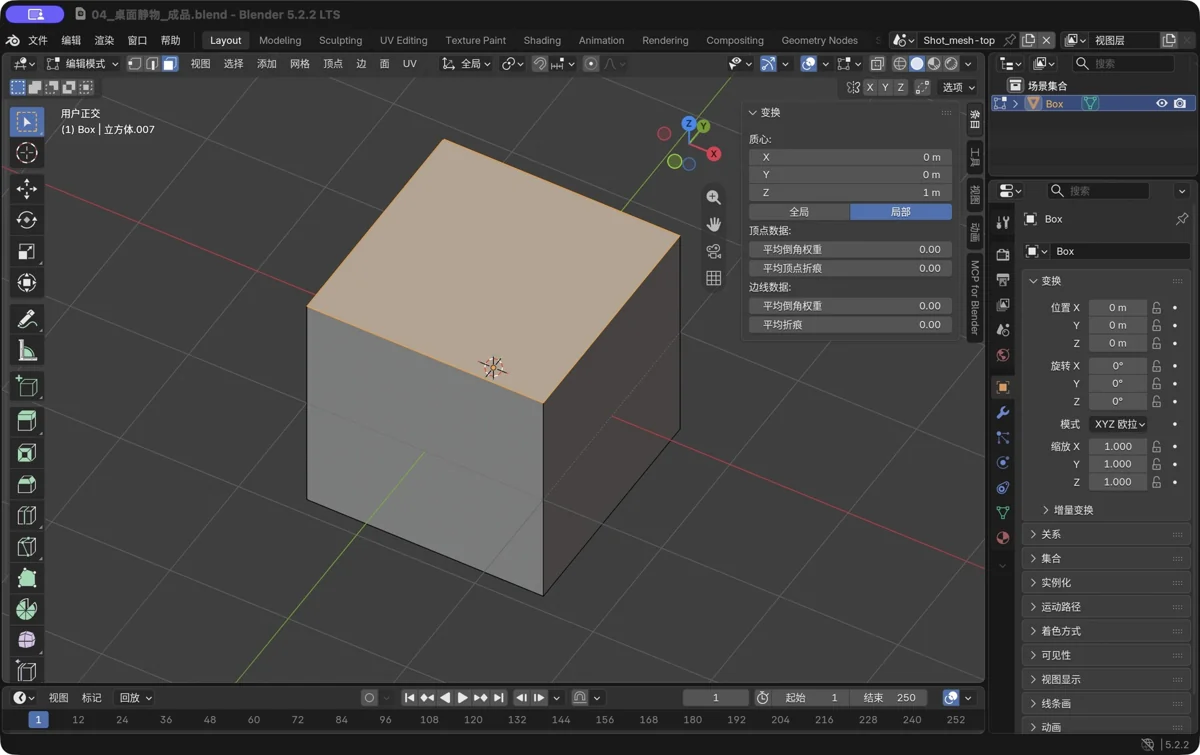Viewport: 1200px width, 755px height.
Task: Switch to the Modeling workspace tab
Action: (280, 41)
